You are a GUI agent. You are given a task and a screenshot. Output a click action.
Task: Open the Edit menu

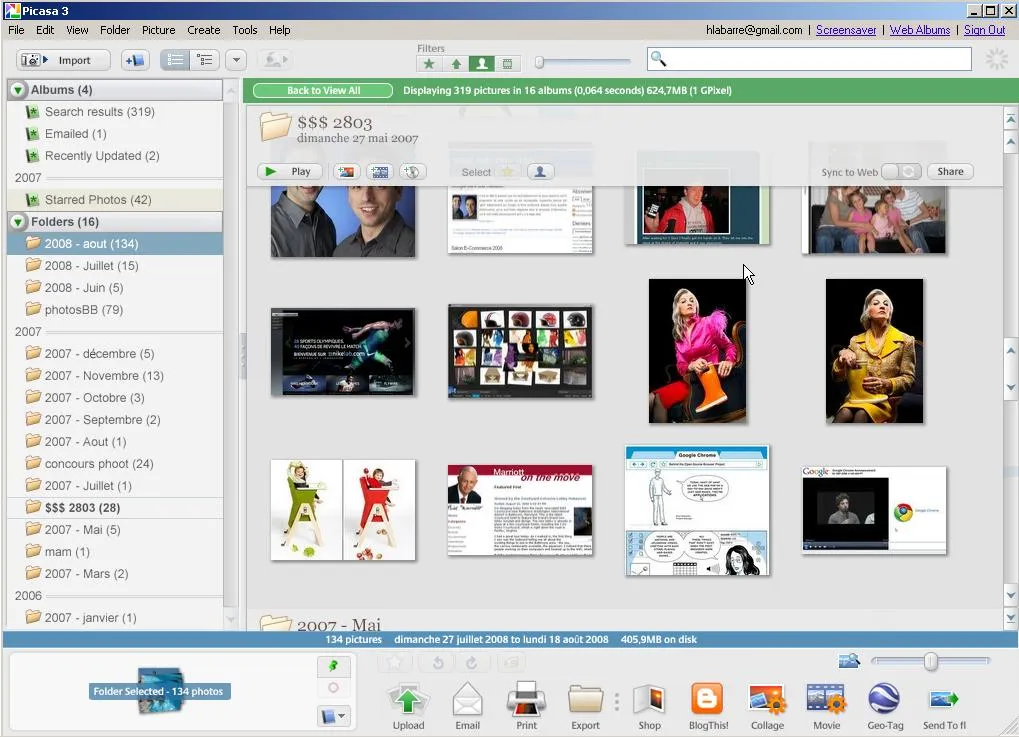pyautogui.click(x=45, y=30)
